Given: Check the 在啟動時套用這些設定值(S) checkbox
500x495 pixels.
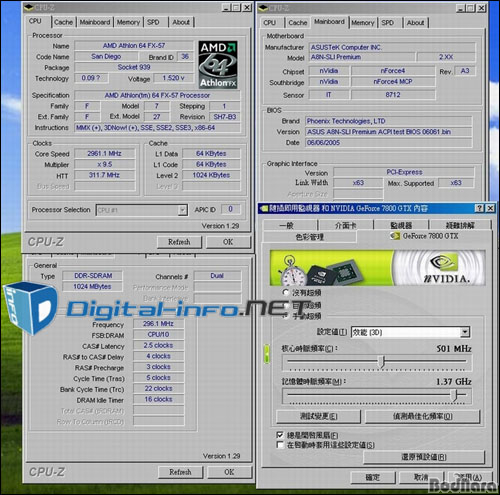Looking at the screenshot, I should pyautogui.click(x=280, y=445).
